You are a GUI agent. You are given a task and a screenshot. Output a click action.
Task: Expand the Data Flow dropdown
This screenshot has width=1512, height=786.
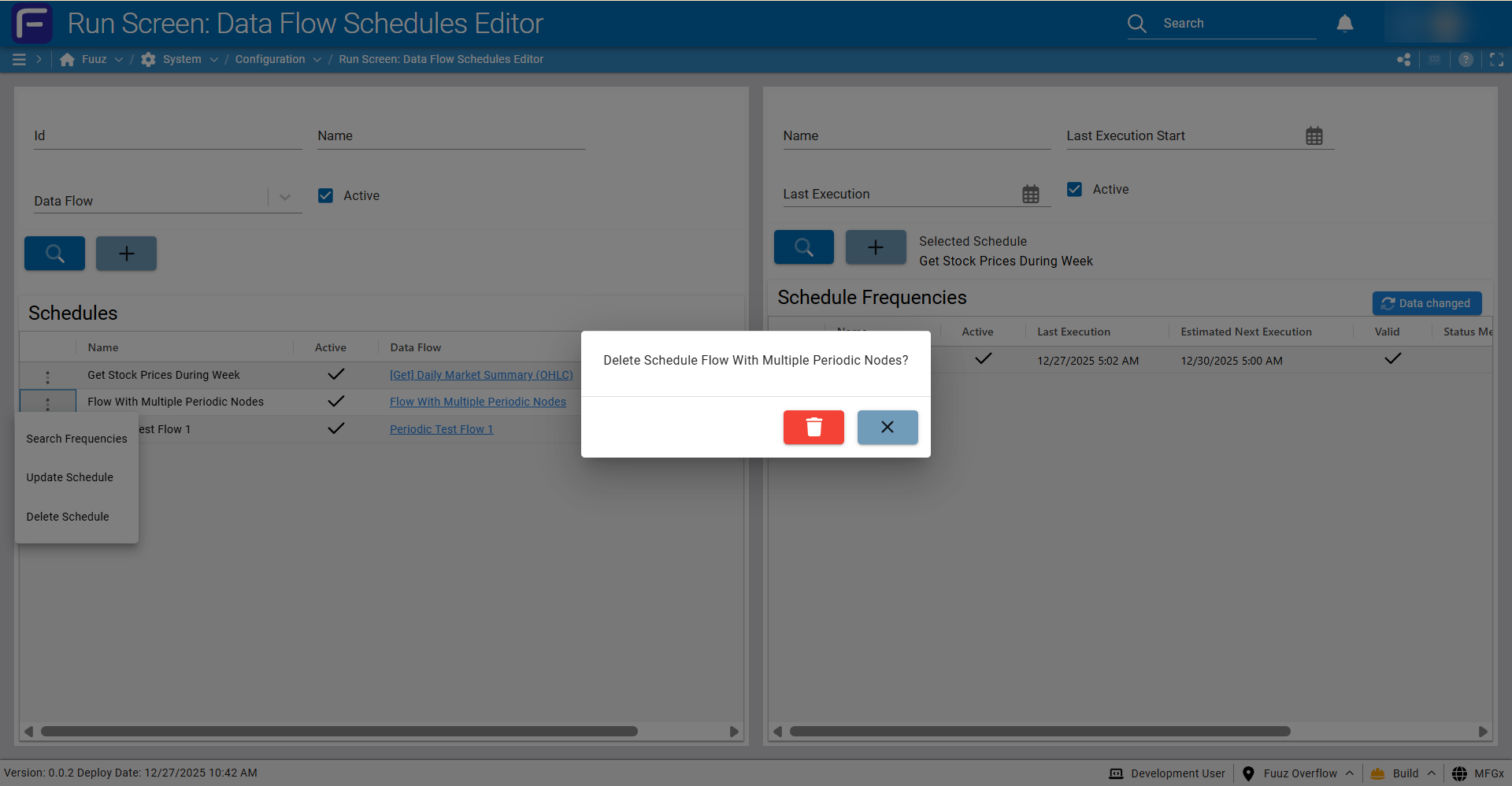(x=285, y=198)
